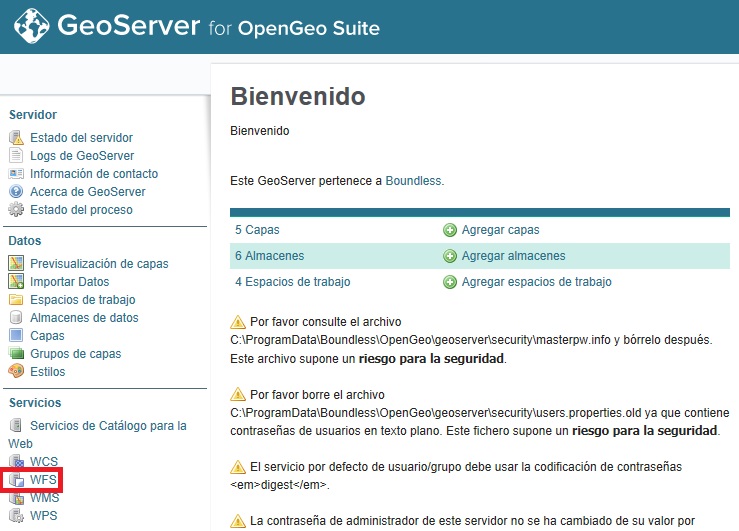The height and width of the screenshot is (531, 739).
Task: Click the WMS service icon
Action: [16, 498]
